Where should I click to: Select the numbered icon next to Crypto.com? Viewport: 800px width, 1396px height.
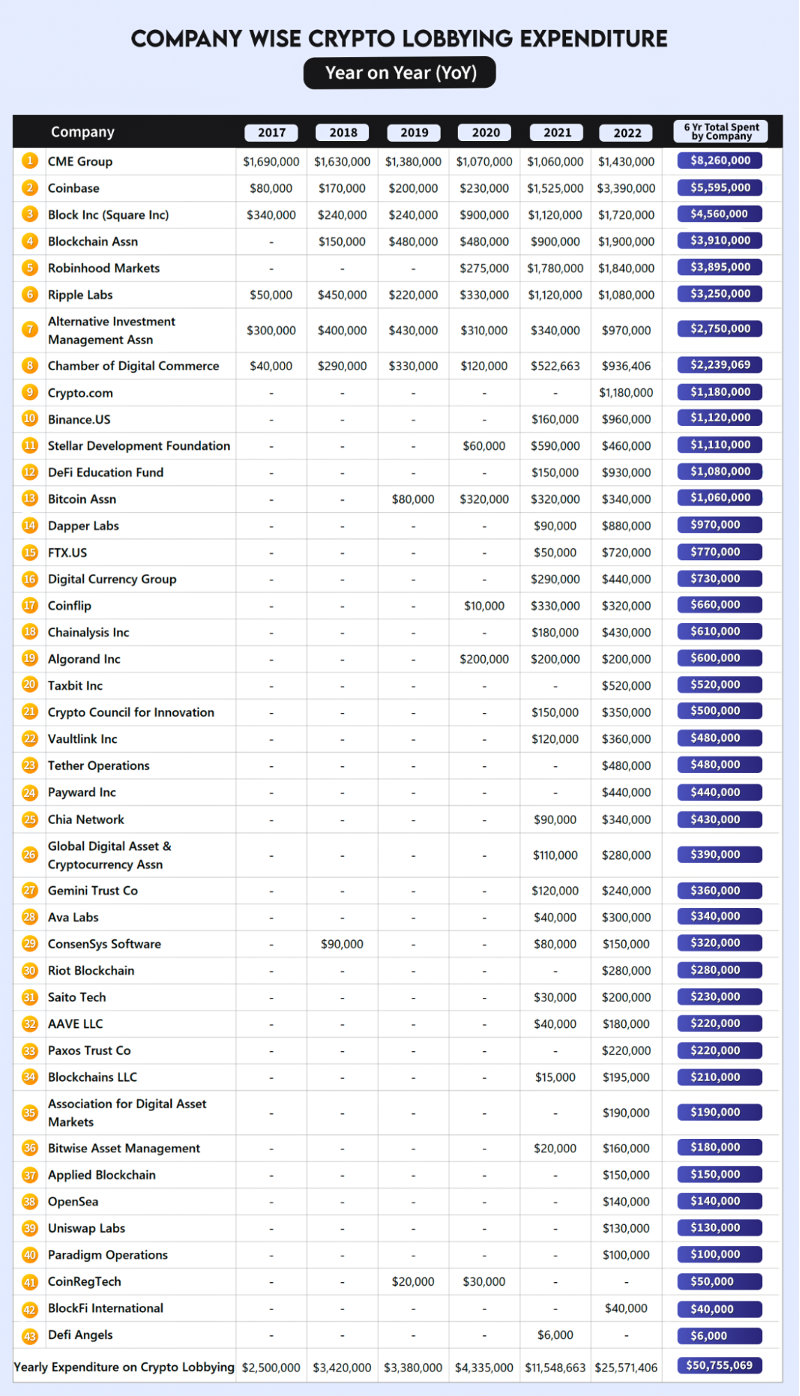tap(30, 392)
